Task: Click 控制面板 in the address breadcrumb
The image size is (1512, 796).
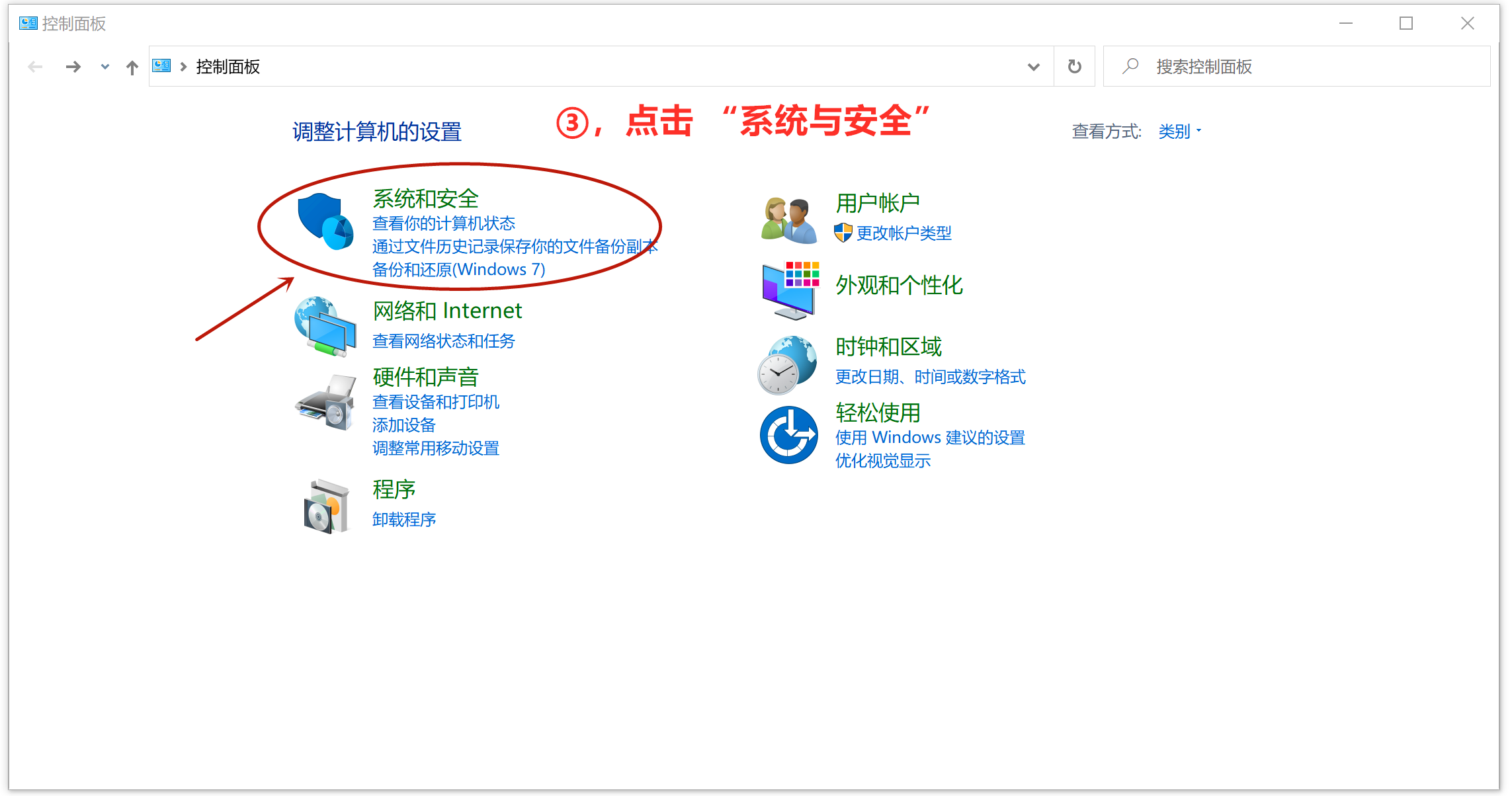Action: tap(228, 67)
